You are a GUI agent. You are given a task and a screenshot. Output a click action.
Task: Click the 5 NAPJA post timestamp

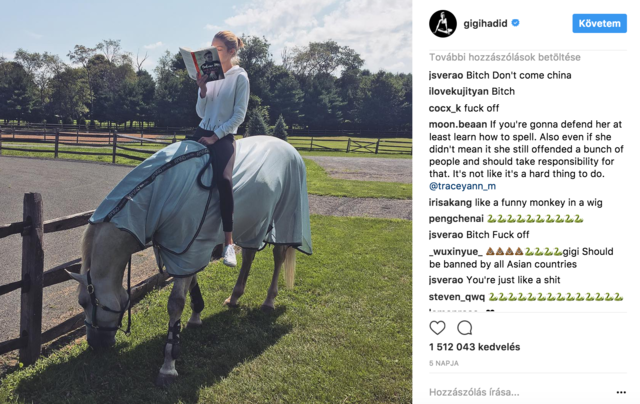click(444, 363)
